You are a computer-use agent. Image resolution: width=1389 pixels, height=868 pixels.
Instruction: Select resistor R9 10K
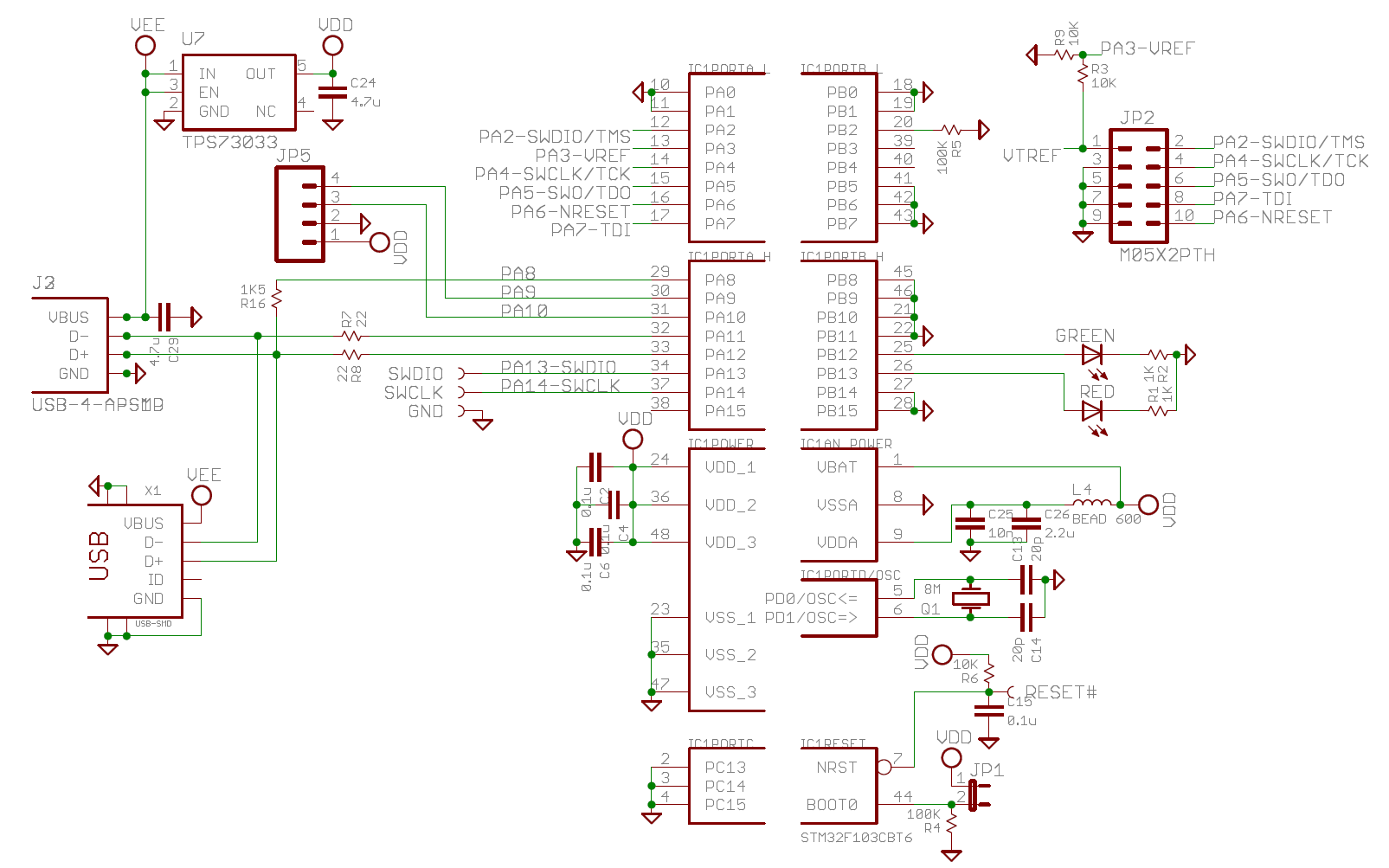(x=1064, y=55)
